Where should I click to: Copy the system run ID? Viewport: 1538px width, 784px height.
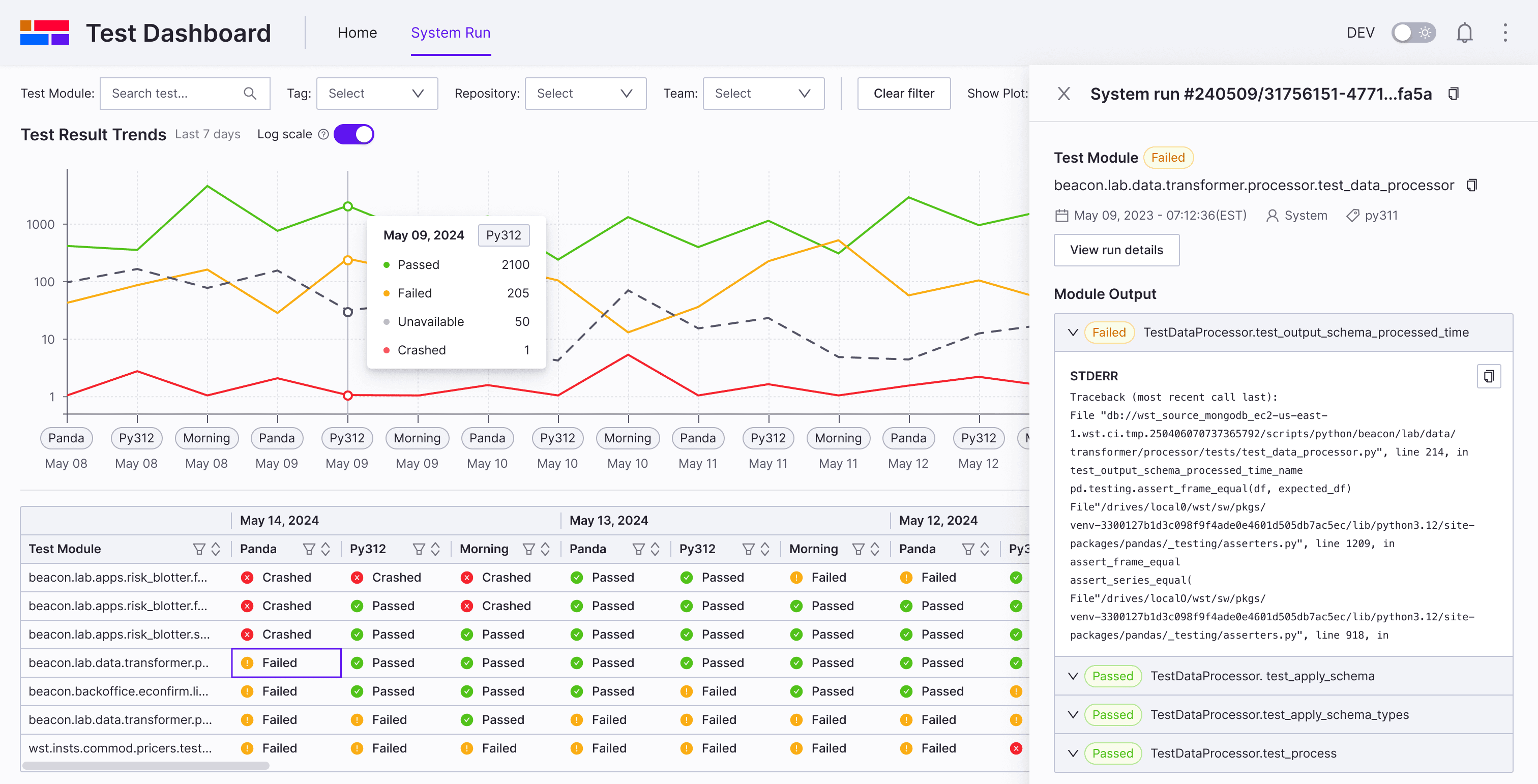[x=1453, y=94]
